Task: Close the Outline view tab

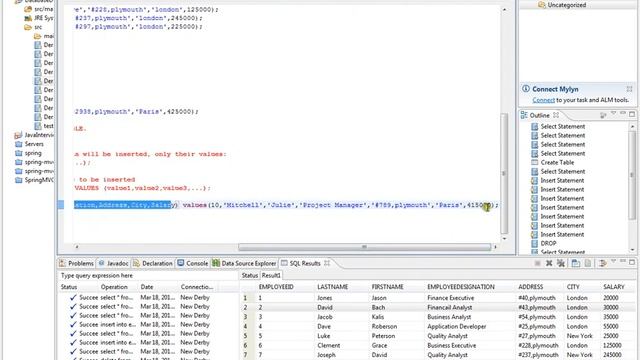Action: tap(556, 115)
